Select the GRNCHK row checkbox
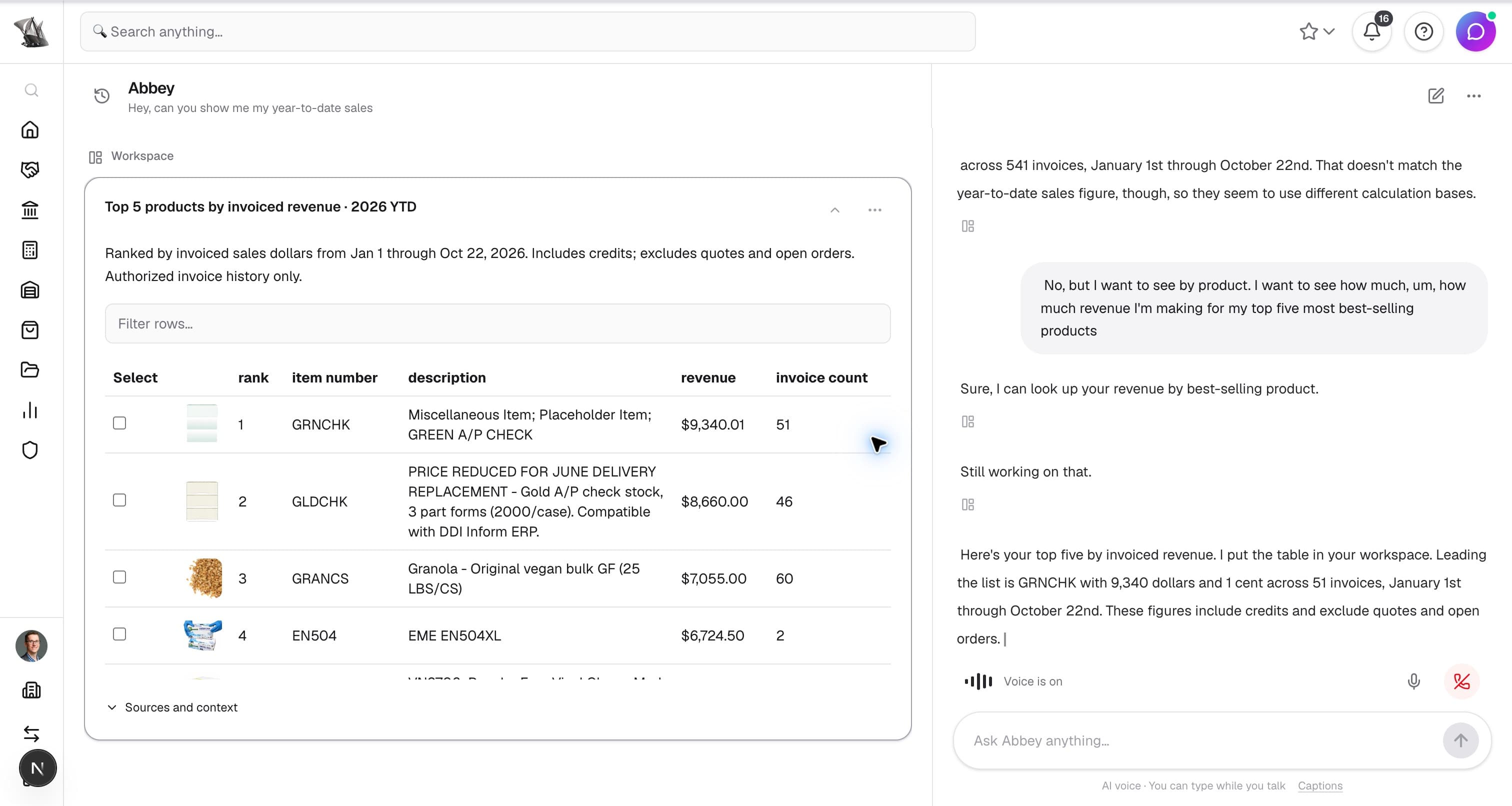This screenshot has width=1512, height=806. pos(119,423)
